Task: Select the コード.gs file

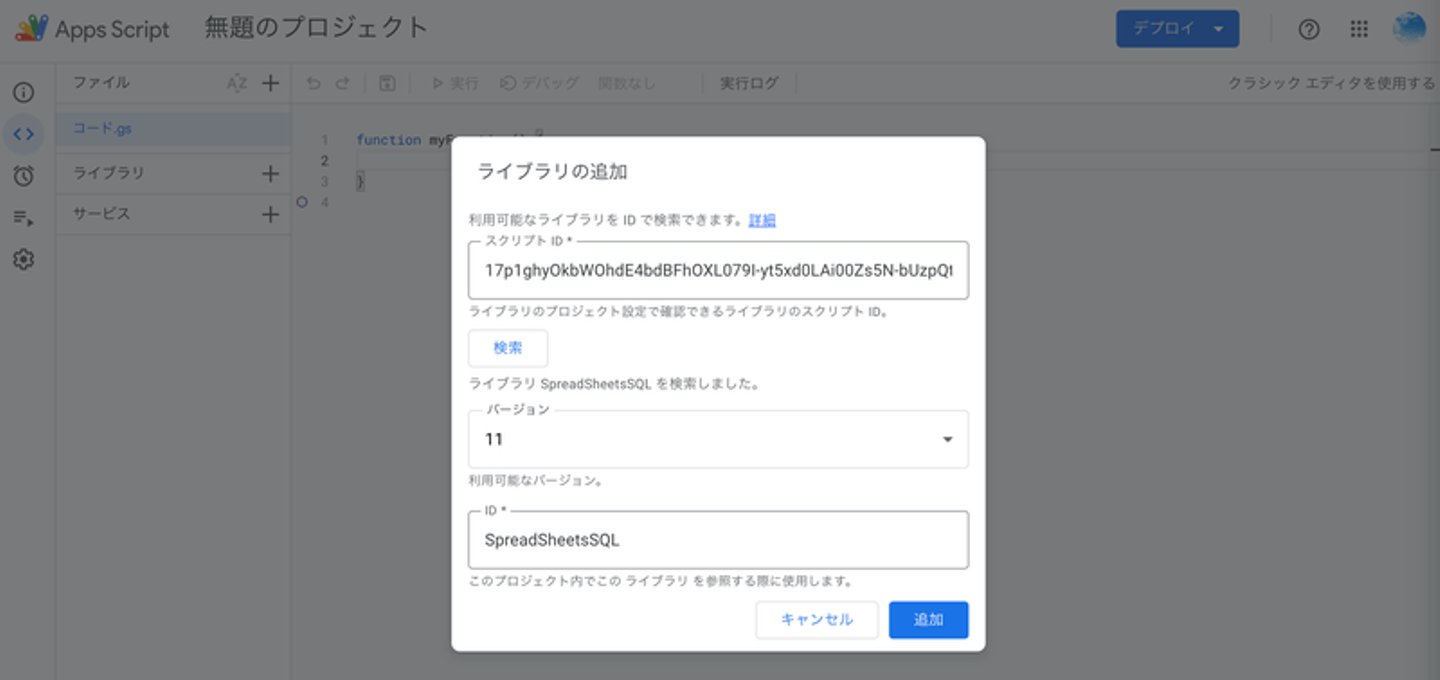Action: click(x=173, y=129)
